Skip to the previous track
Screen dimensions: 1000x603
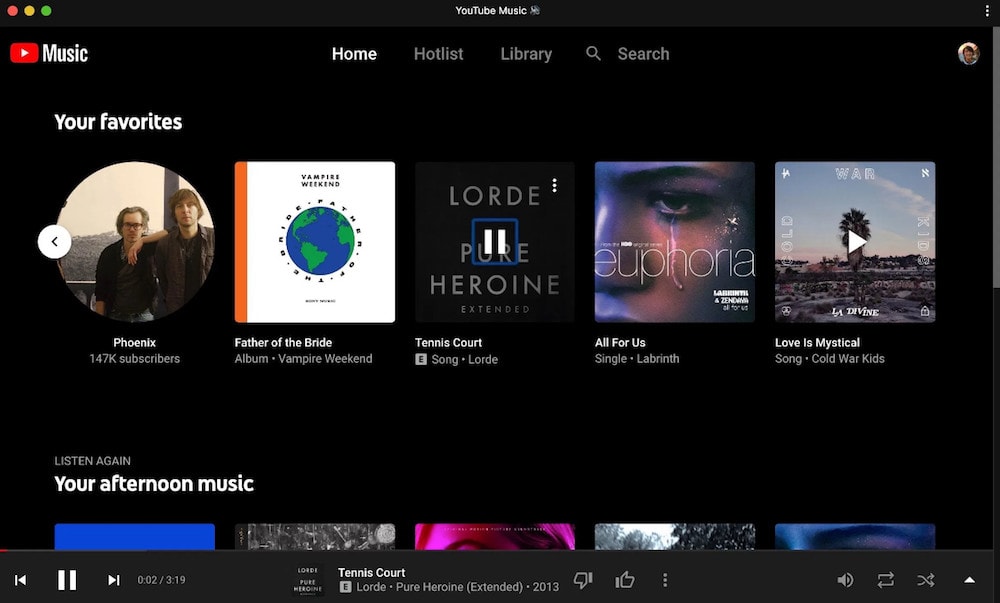point(20,580)
